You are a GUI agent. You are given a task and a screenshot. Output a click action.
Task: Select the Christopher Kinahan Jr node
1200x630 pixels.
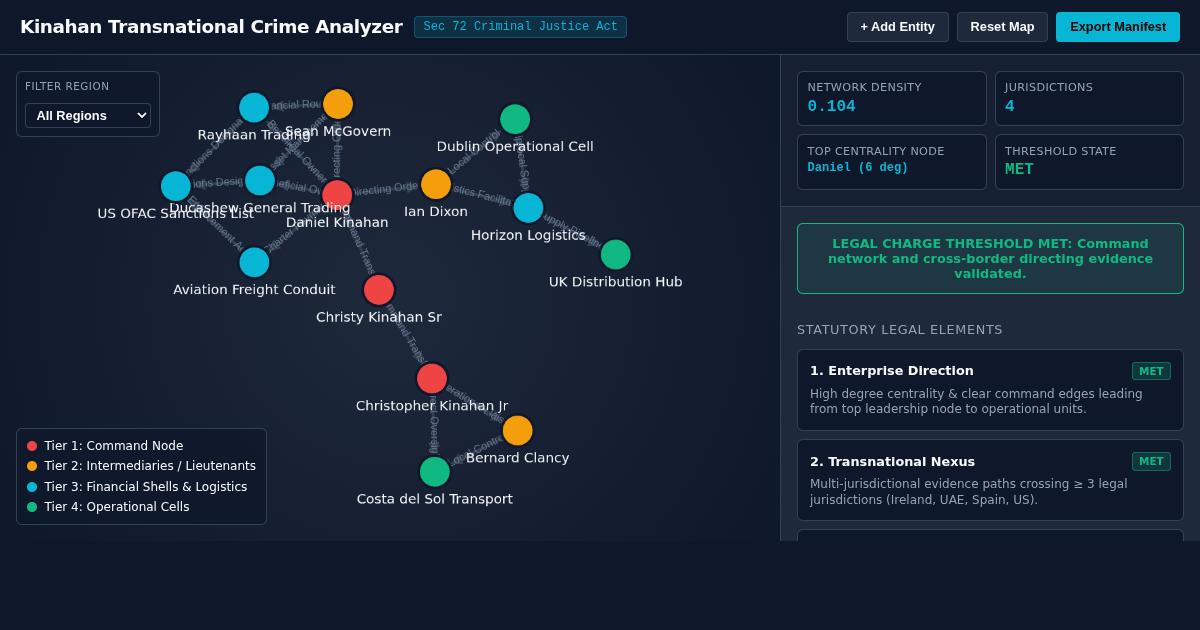click(x=432, y=379)
